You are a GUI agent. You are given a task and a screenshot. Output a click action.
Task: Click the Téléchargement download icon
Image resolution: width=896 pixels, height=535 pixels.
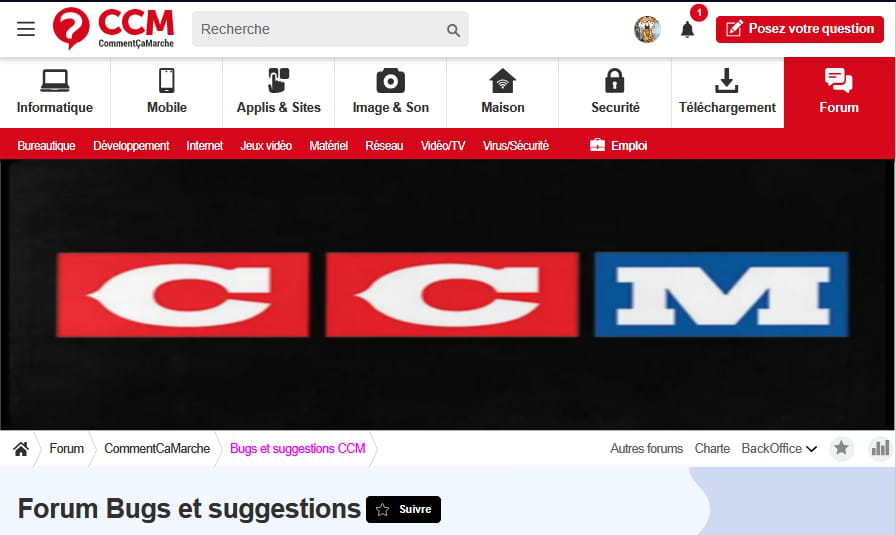point(726,81)
